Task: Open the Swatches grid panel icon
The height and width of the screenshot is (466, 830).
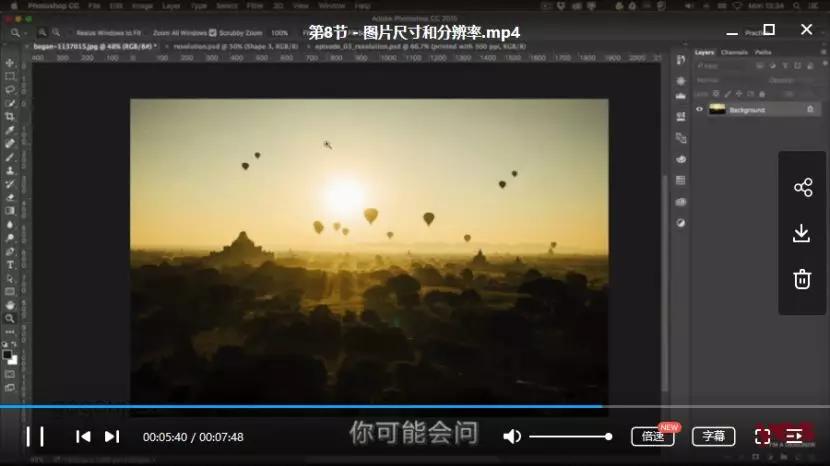Action: [x=681, y=181]
